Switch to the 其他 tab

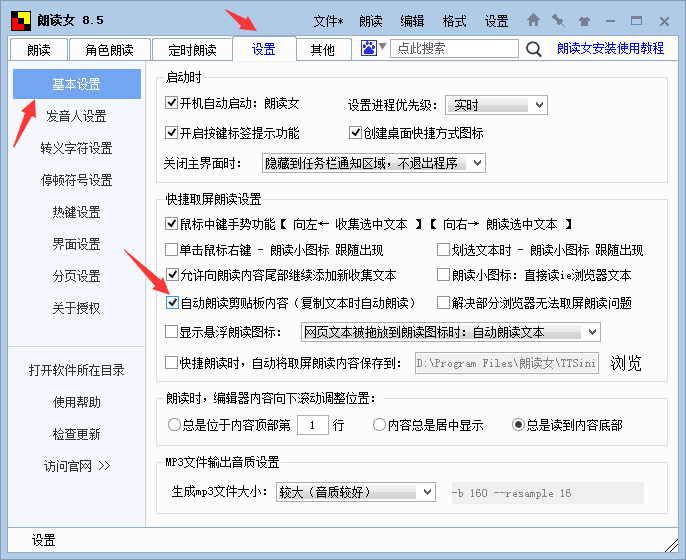coord(323,50)
